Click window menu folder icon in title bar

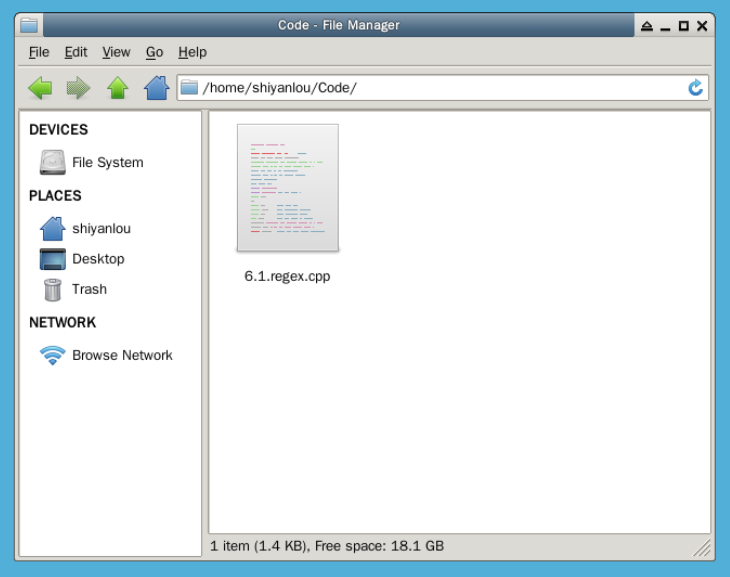29,25
